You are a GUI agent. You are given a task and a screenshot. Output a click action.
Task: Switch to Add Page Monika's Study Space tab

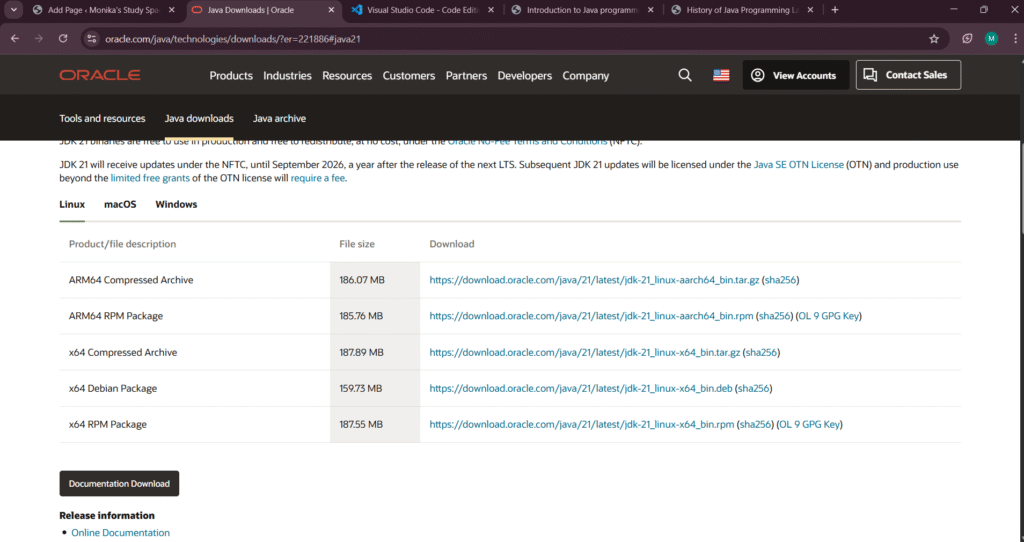click(x=103, y=10)
